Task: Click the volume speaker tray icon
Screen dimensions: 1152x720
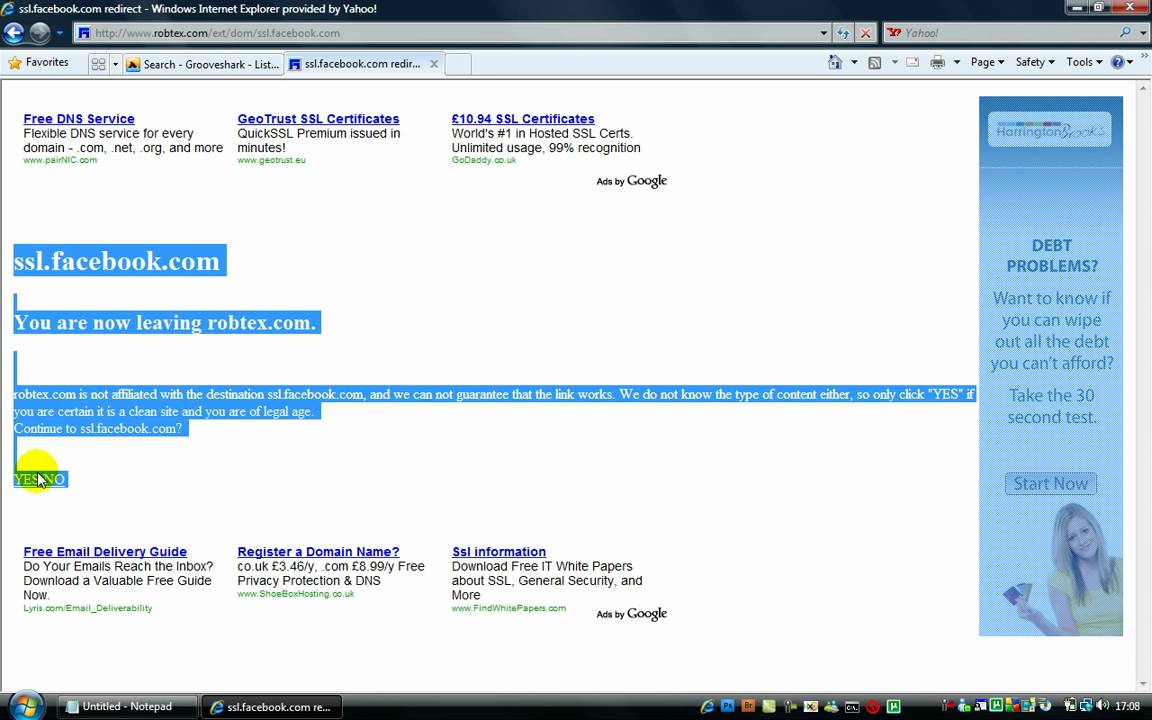Action: point(1103,705)
